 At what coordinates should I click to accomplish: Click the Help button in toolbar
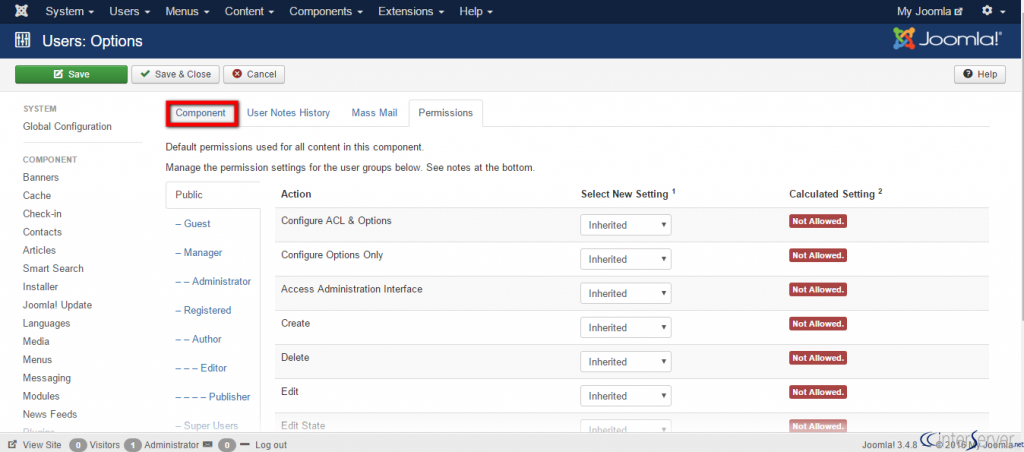(979, 74)
